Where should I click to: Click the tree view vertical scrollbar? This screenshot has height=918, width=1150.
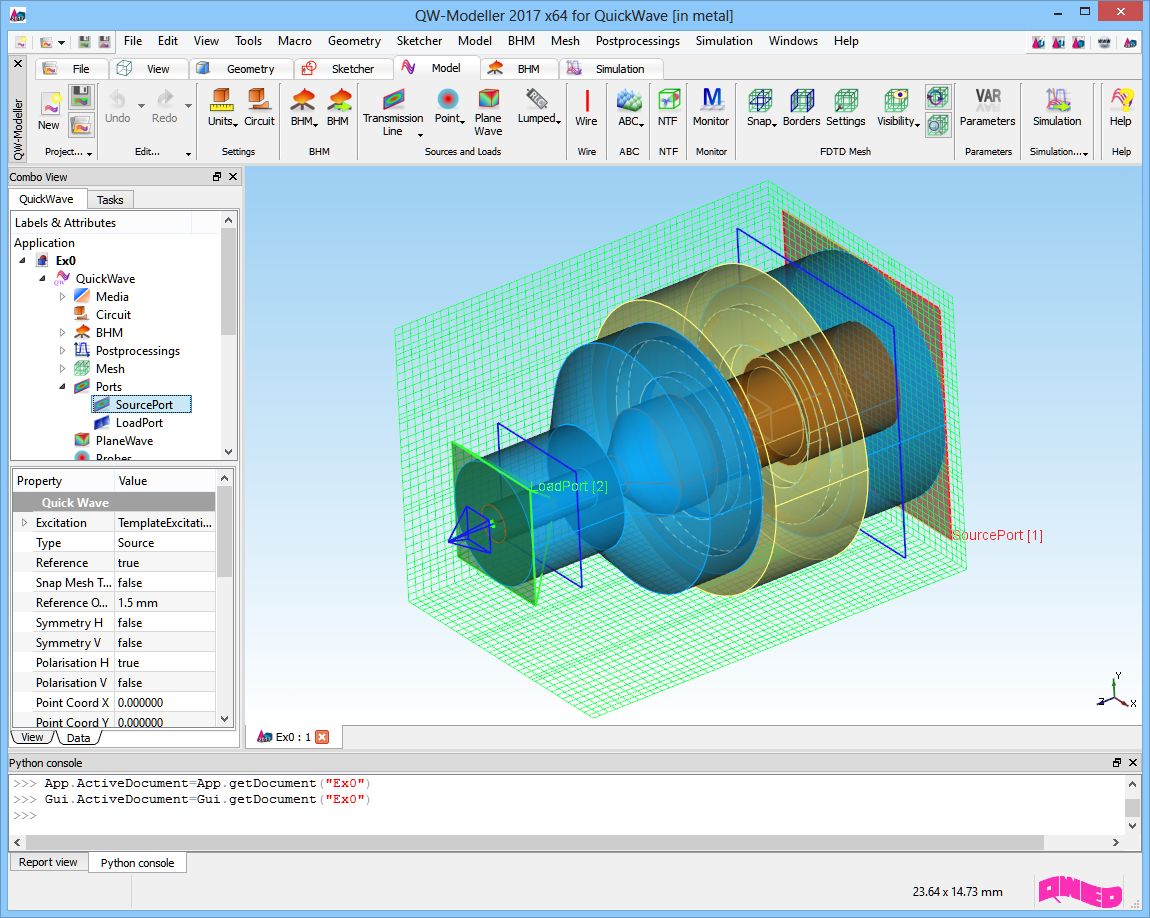[228, 282]
